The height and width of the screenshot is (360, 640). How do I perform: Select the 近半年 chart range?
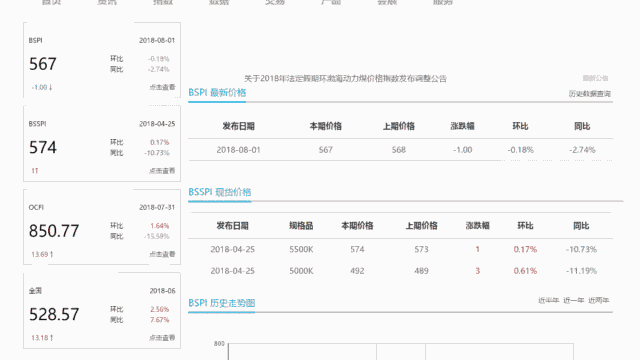[x=548, y=300]
